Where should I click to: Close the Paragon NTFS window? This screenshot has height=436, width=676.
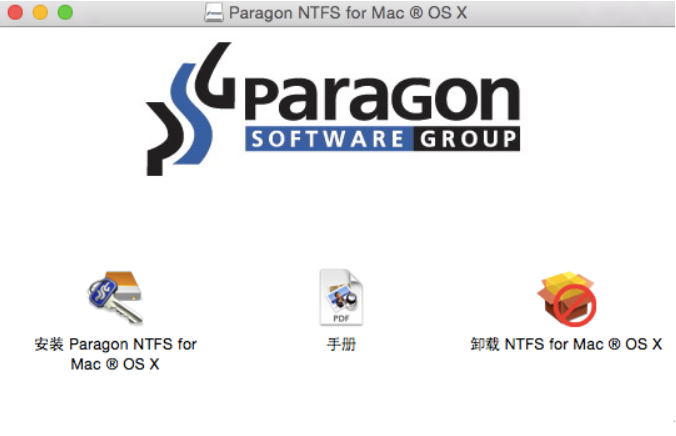point(15,12)
